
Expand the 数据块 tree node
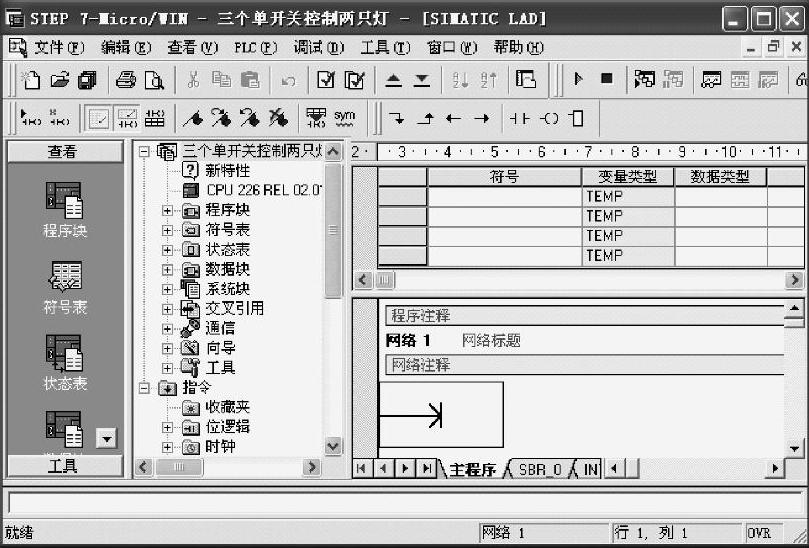coord(167,269)
